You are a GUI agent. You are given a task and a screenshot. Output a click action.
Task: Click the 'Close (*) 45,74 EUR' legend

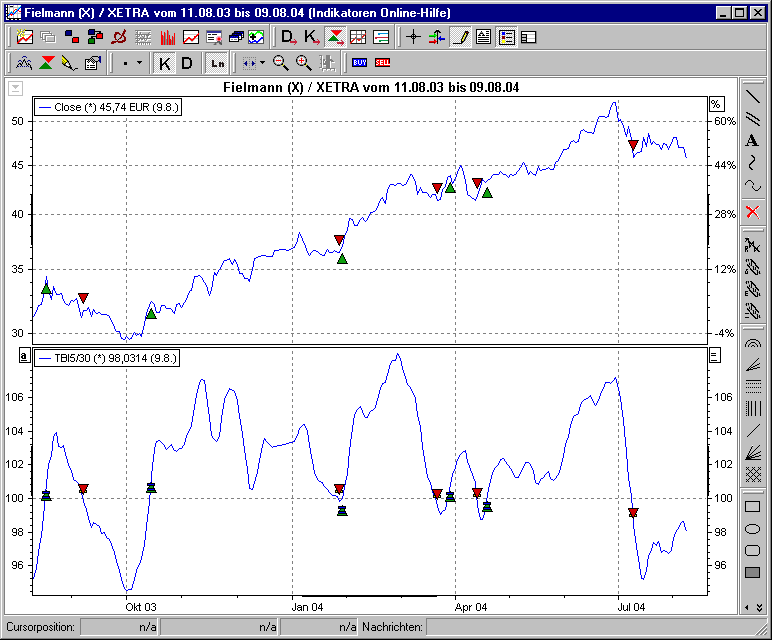coord(108,107)
